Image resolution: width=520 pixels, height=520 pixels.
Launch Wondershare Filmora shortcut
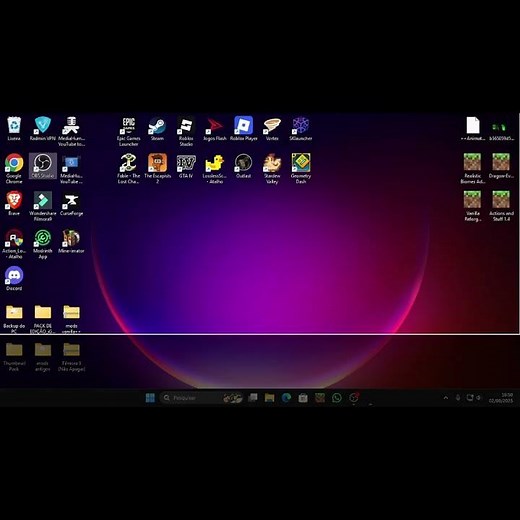tap(43, 206)
